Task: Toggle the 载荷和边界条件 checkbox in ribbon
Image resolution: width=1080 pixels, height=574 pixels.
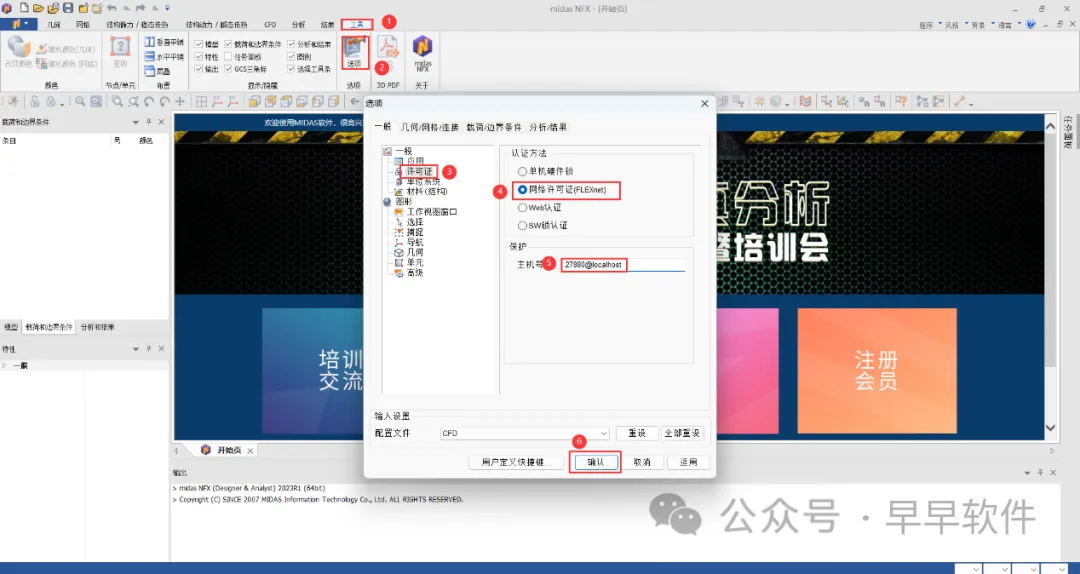Action: pyautogui.click(x=229, y=44)
